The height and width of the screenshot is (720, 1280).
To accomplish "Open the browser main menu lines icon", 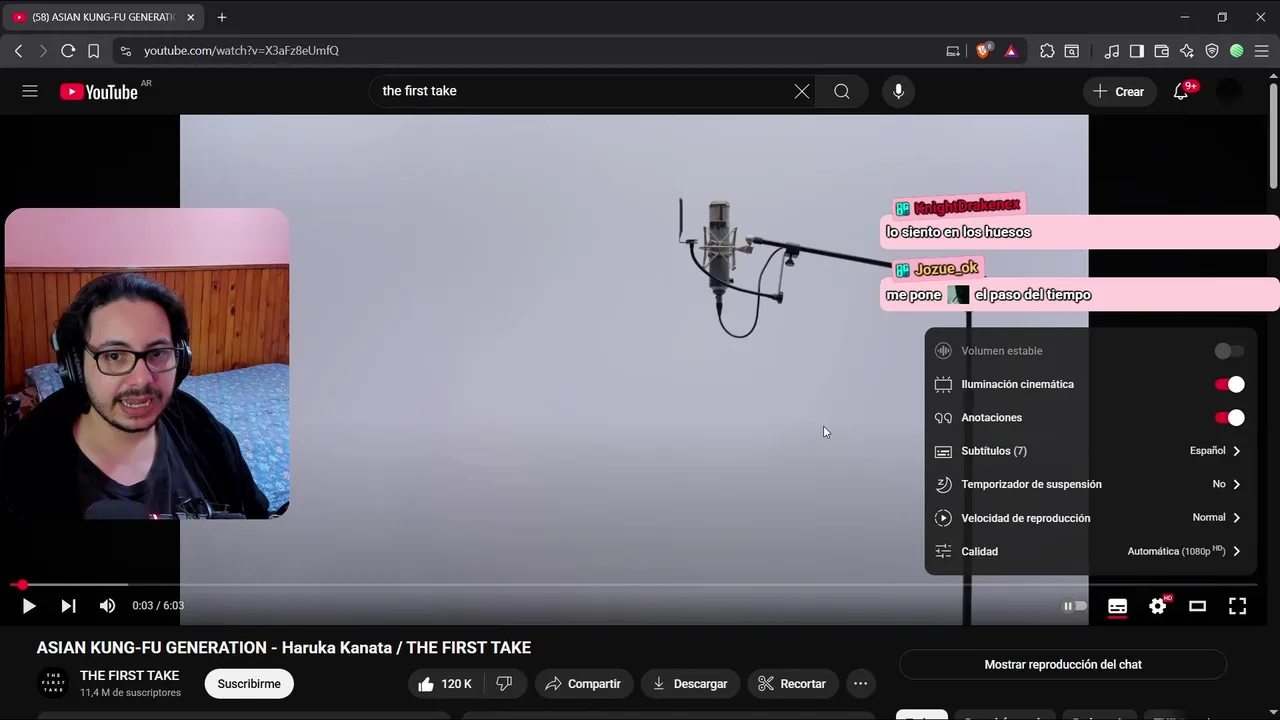I will pos(1261,50).
